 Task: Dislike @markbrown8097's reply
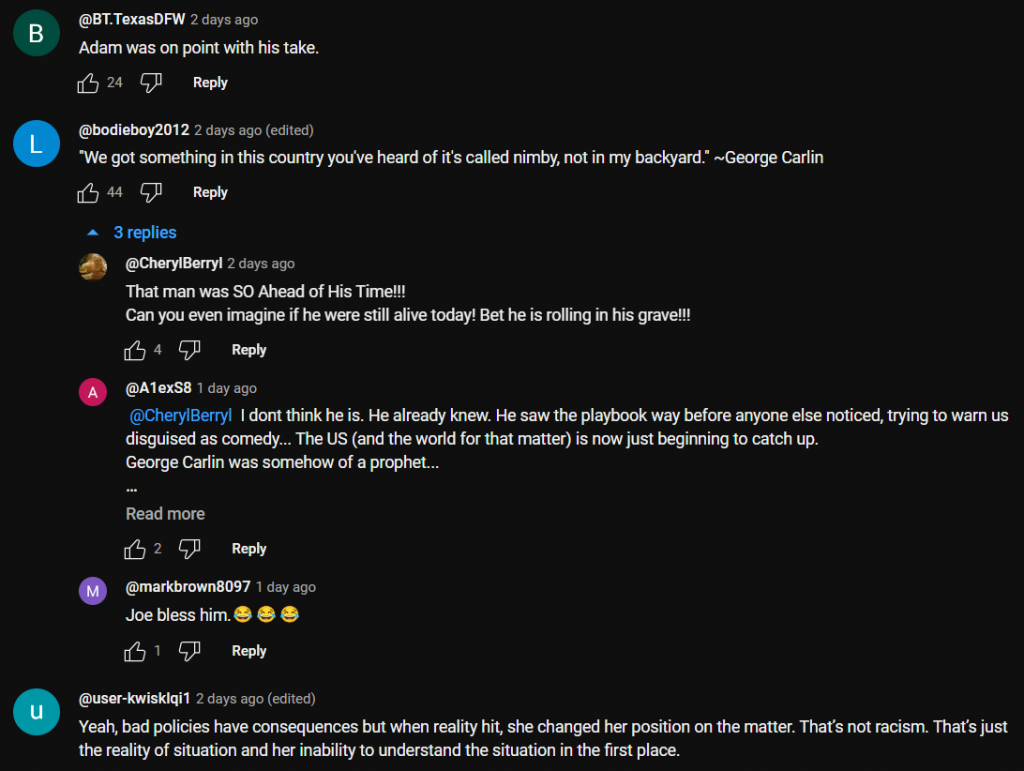pyautogui.click(x=190, y=651)
